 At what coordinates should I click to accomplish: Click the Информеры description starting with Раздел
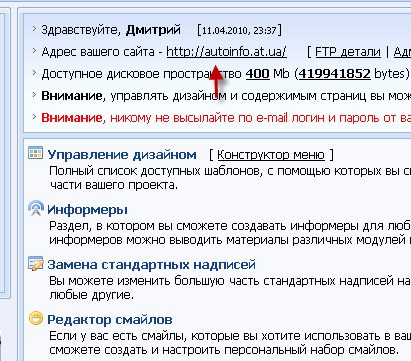pyautogui.click(x=230, y=233)
